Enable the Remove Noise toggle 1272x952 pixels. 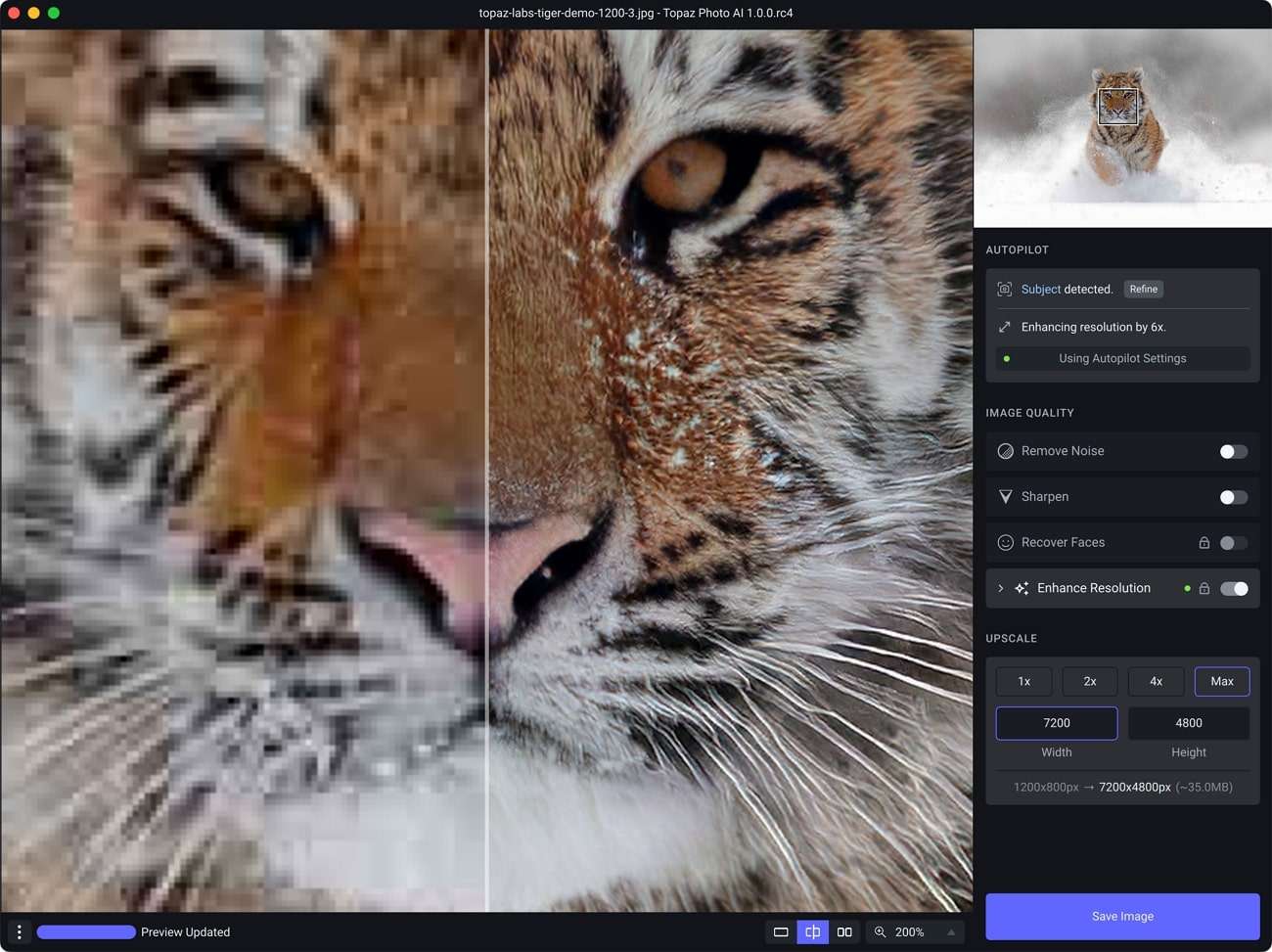[1233, 451]
